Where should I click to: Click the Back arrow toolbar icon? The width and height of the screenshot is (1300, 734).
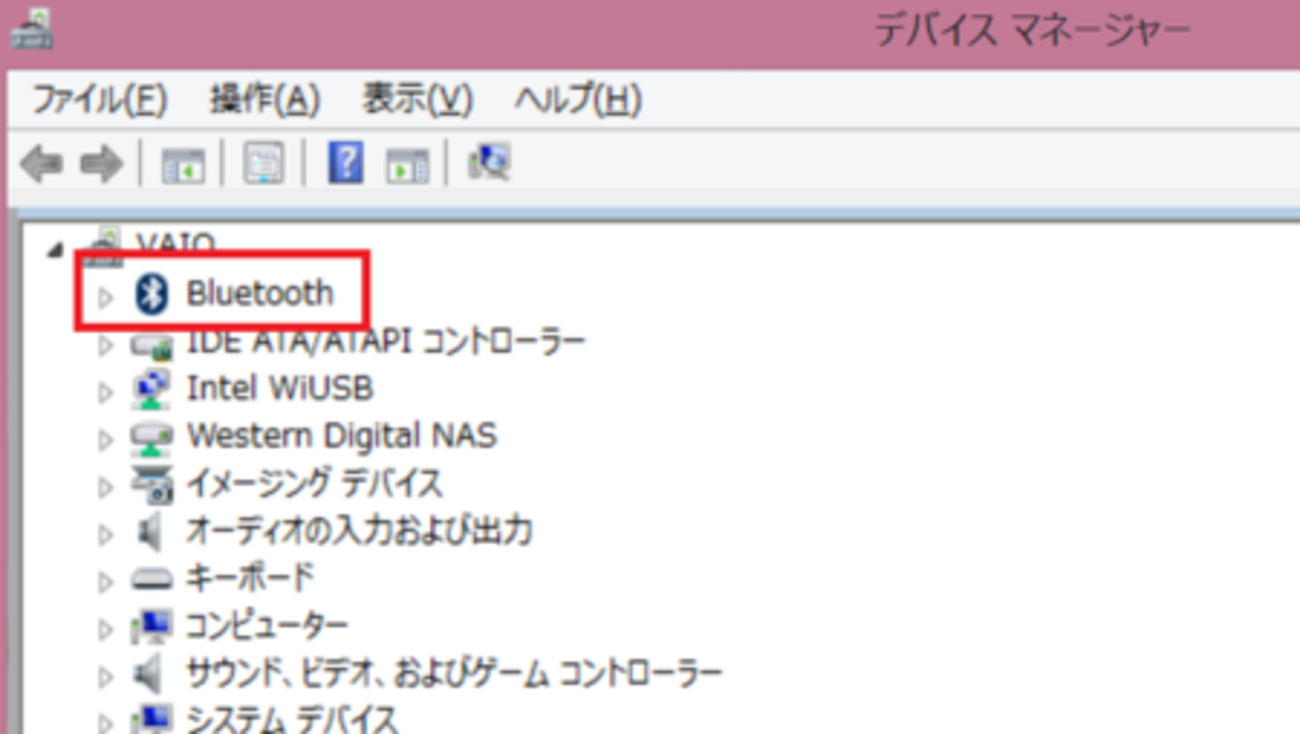[x=42, y=163]
